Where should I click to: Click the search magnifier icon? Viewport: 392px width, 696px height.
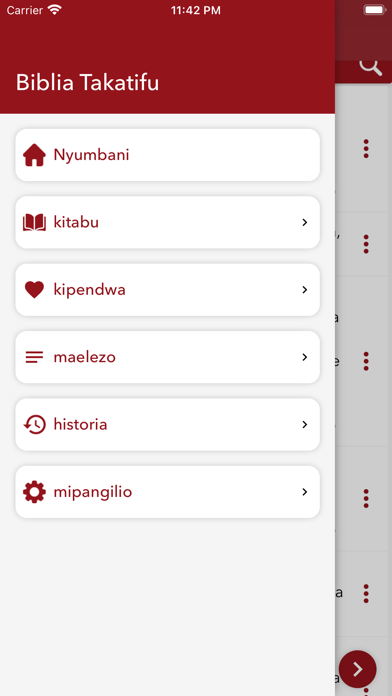[370, 67]
